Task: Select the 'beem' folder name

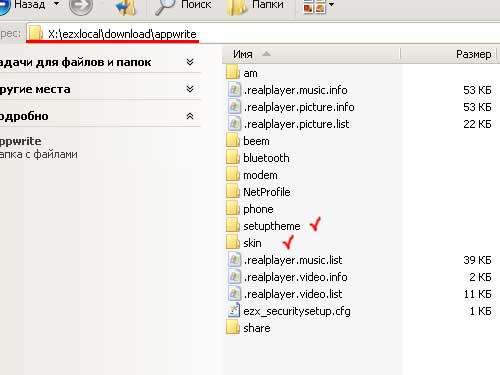Action: (x=256, y=141)
